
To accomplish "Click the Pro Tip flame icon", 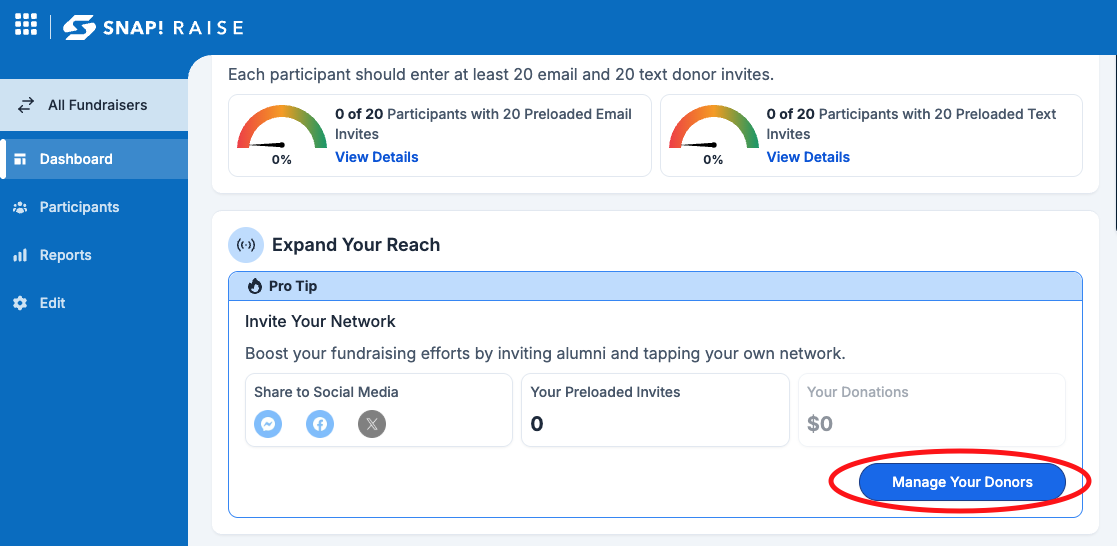I will pos(254,287).
